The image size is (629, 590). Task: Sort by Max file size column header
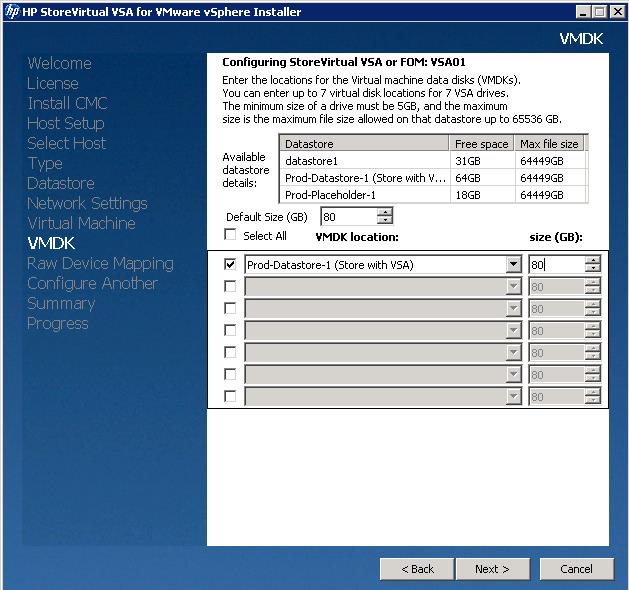[549, 144]
